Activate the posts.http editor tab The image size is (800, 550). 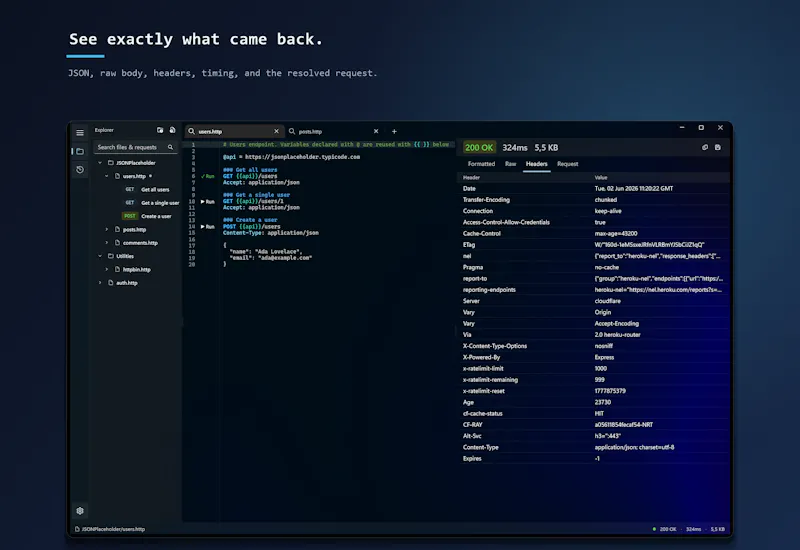[334, 131]
